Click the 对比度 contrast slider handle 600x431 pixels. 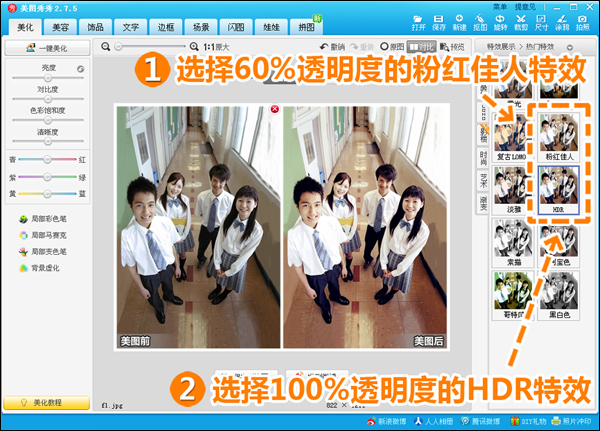coord(48,99)
